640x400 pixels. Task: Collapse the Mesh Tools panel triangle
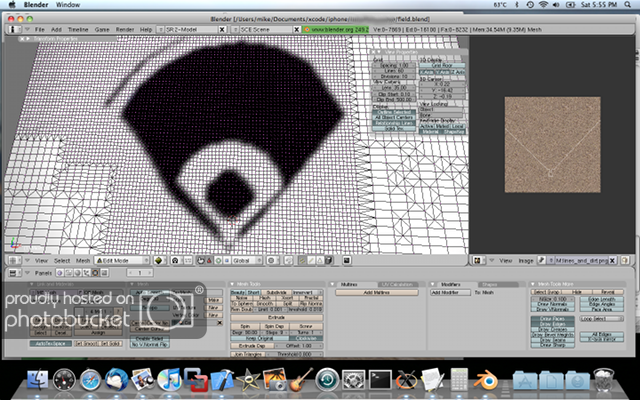pos(232,284)
